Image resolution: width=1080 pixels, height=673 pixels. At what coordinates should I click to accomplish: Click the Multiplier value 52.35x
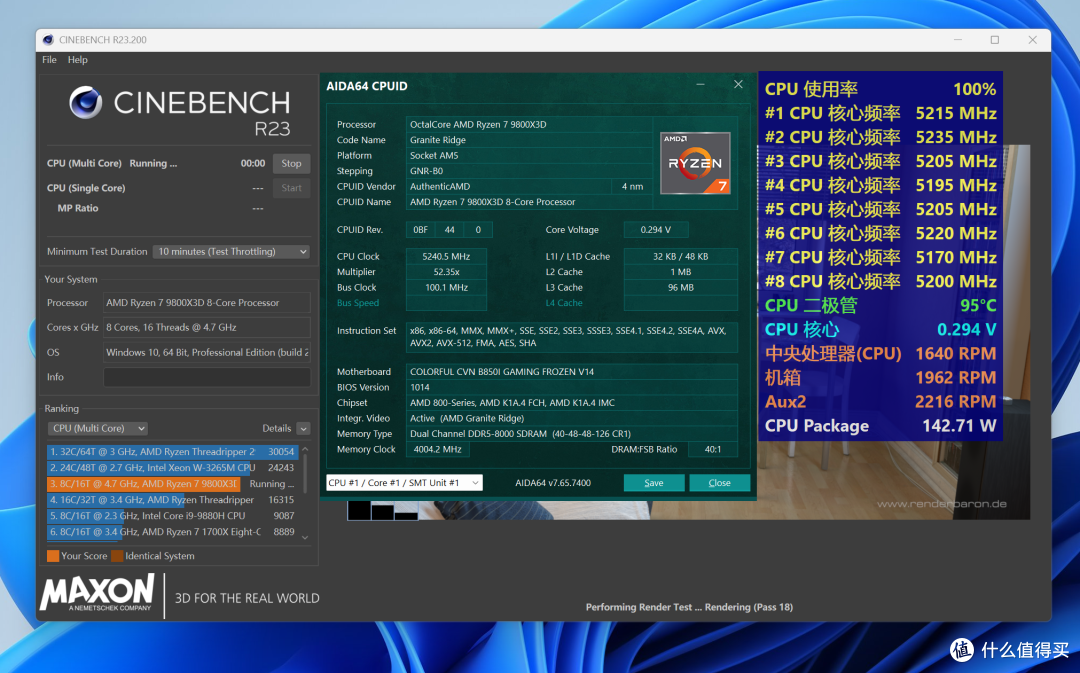click(x=446, y=272)
